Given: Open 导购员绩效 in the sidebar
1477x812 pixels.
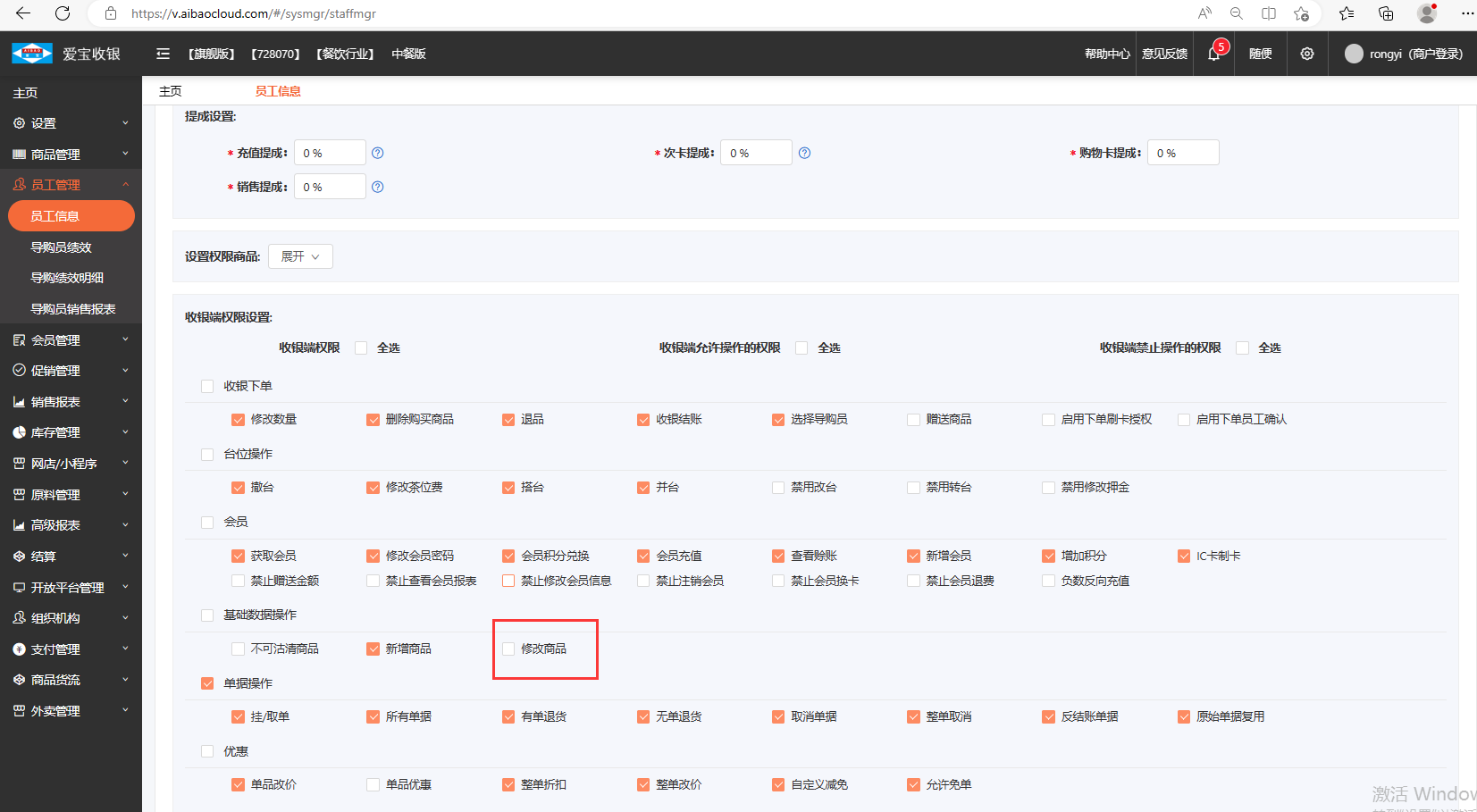Looking at the screenshot, I should [x=62, y=247].
